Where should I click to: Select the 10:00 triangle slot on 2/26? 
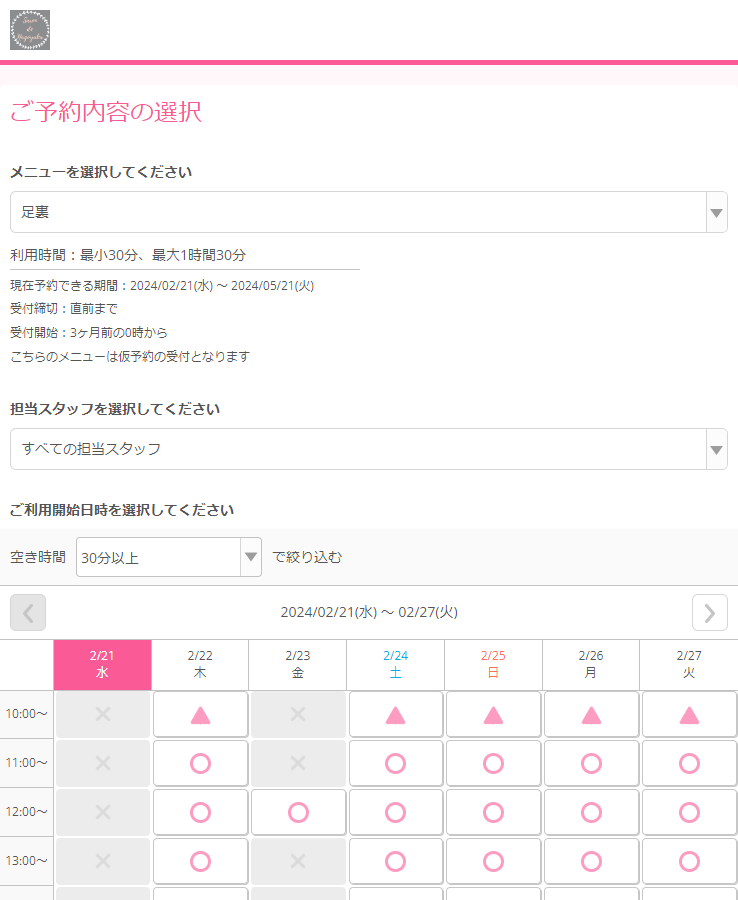[591, 714]
